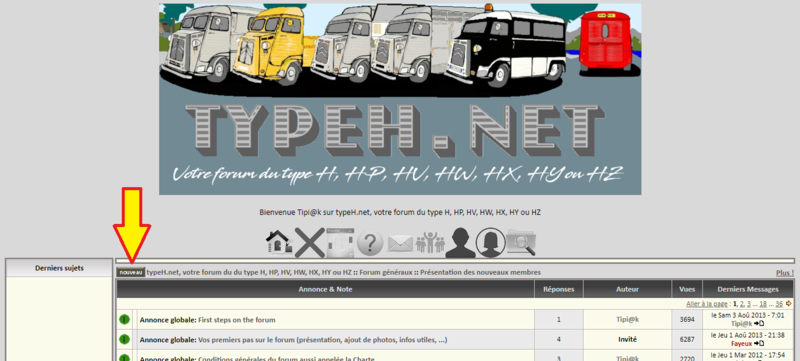Click the 'nouveau' new topic button
800x361 pixels.
131,272
